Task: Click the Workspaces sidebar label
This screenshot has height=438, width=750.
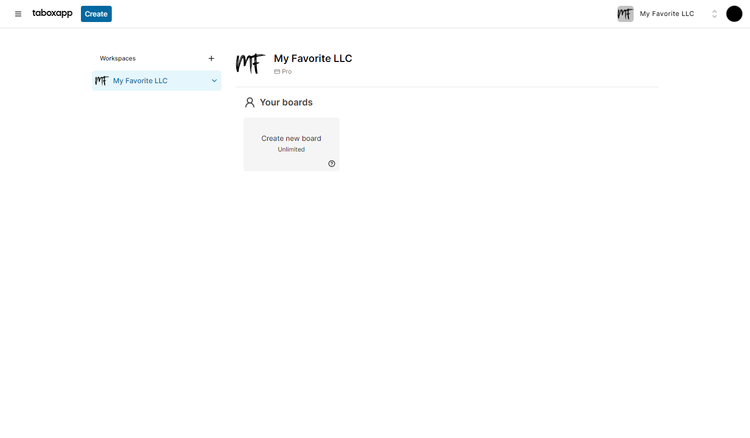Action: pyautogui.click(x=117, y=58)
